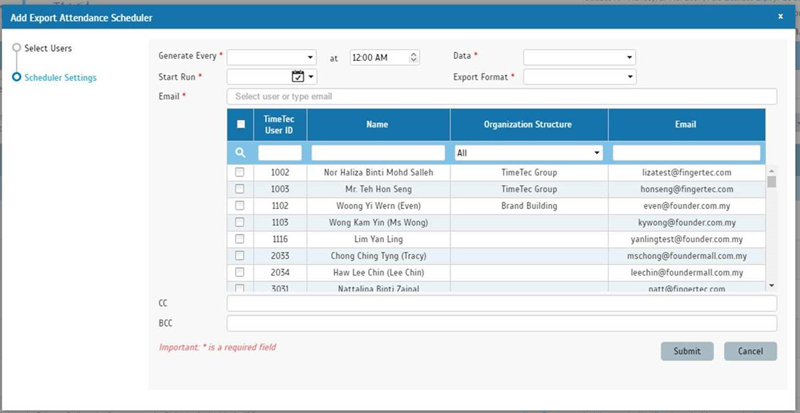This screenshot has width=800, height=413.
Task: Select the checkbox for Woong Yi Wern (Even)
Action: (x=240, y=206)
